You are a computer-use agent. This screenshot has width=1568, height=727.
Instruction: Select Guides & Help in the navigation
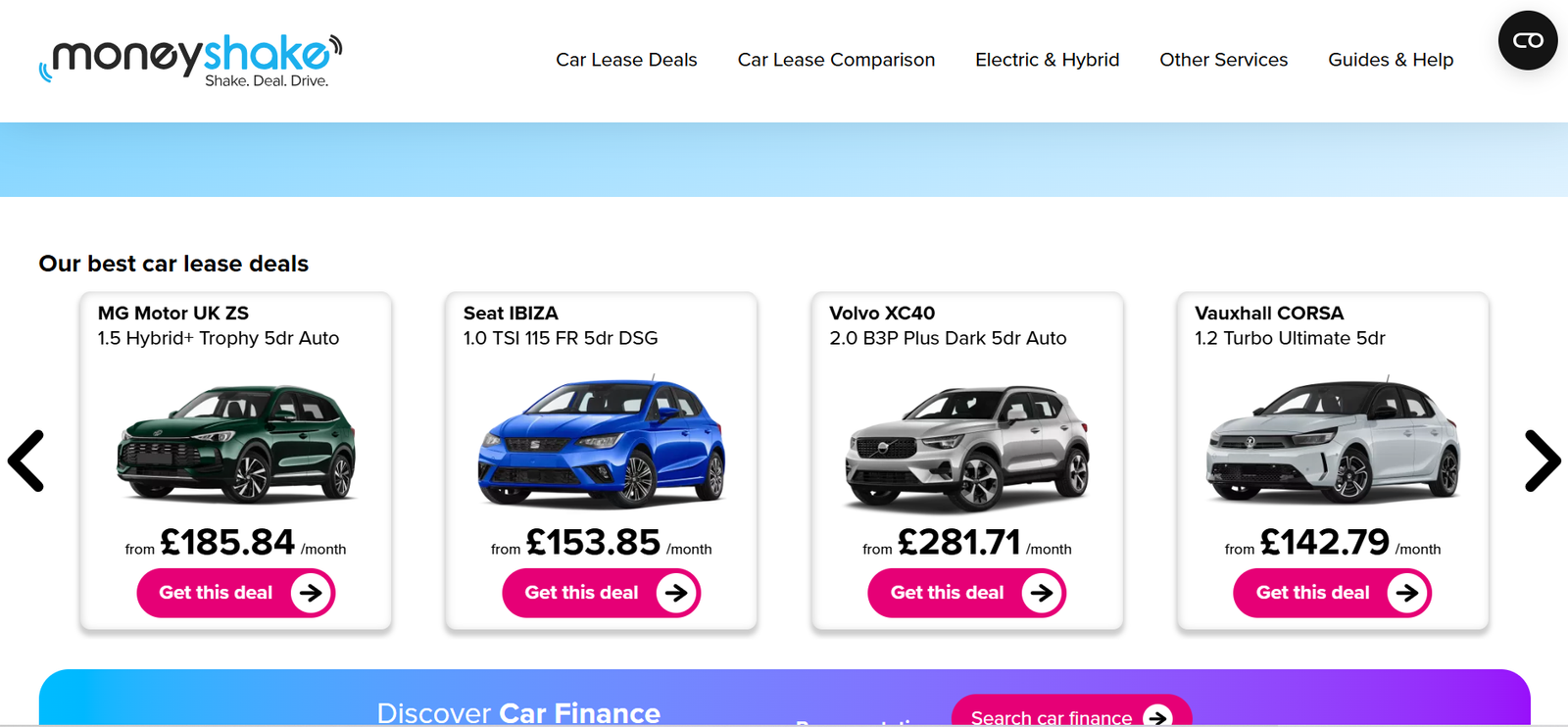[1391, 60]
